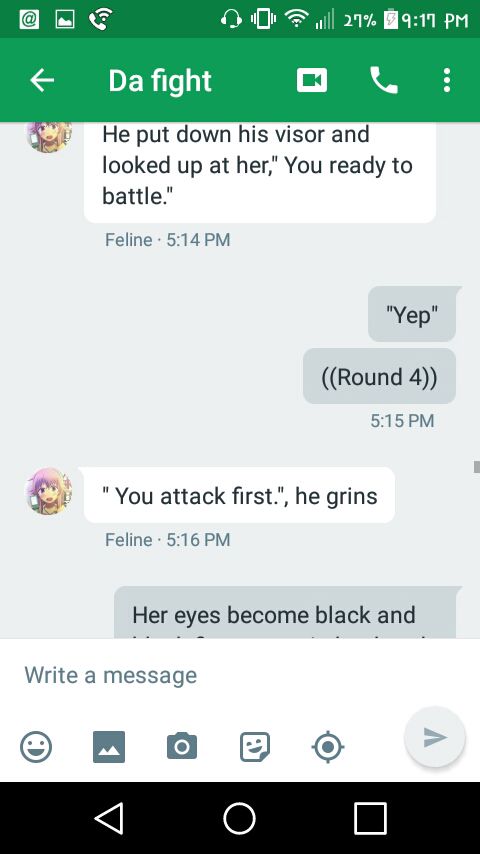The height and width of the screenshot is (854, 480).
Task: Tap the conversation scrollbar handle
Action: pos(477,467)
